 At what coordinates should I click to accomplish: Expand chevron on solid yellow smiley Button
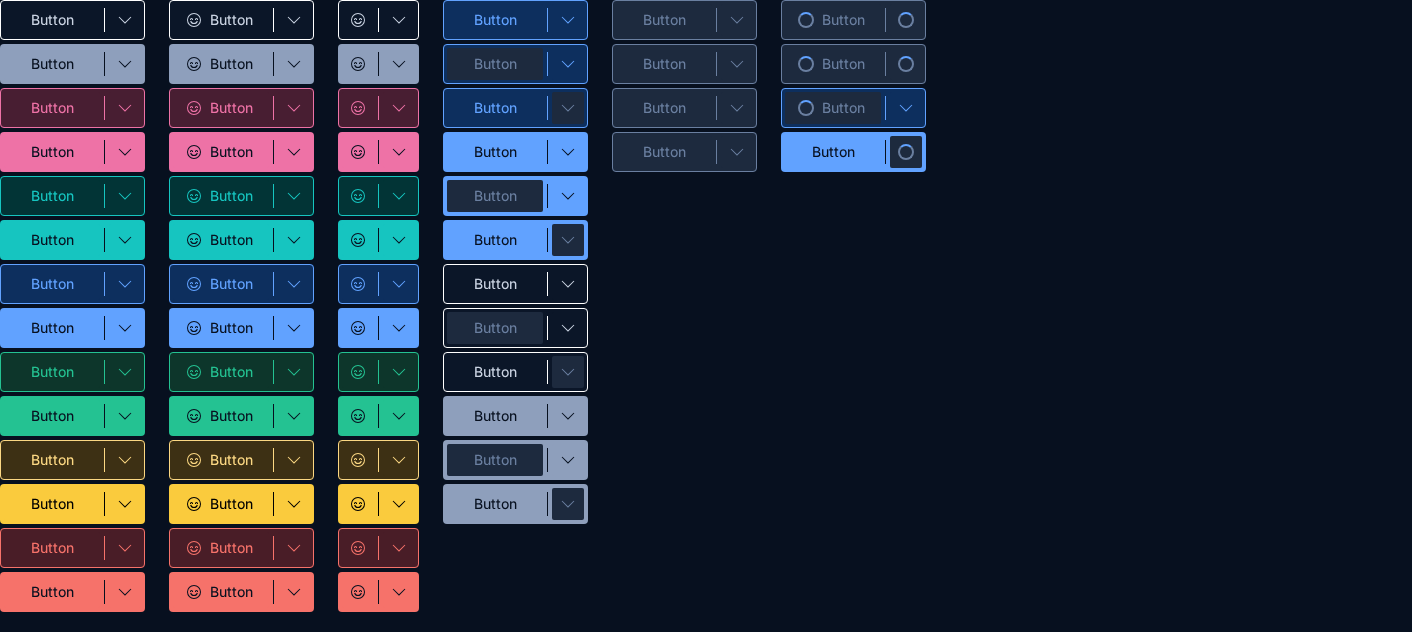coord(294,504)
